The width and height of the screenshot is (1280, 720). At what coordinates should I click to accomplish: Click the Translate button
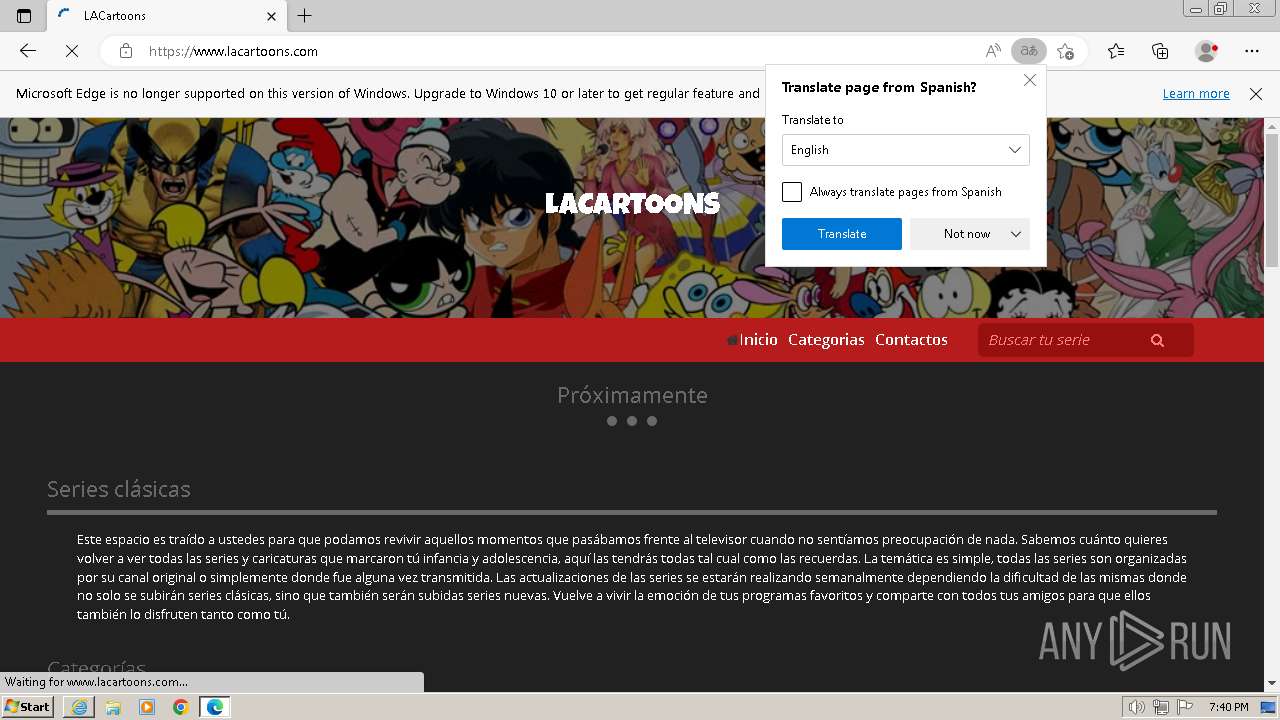(842, 234)
